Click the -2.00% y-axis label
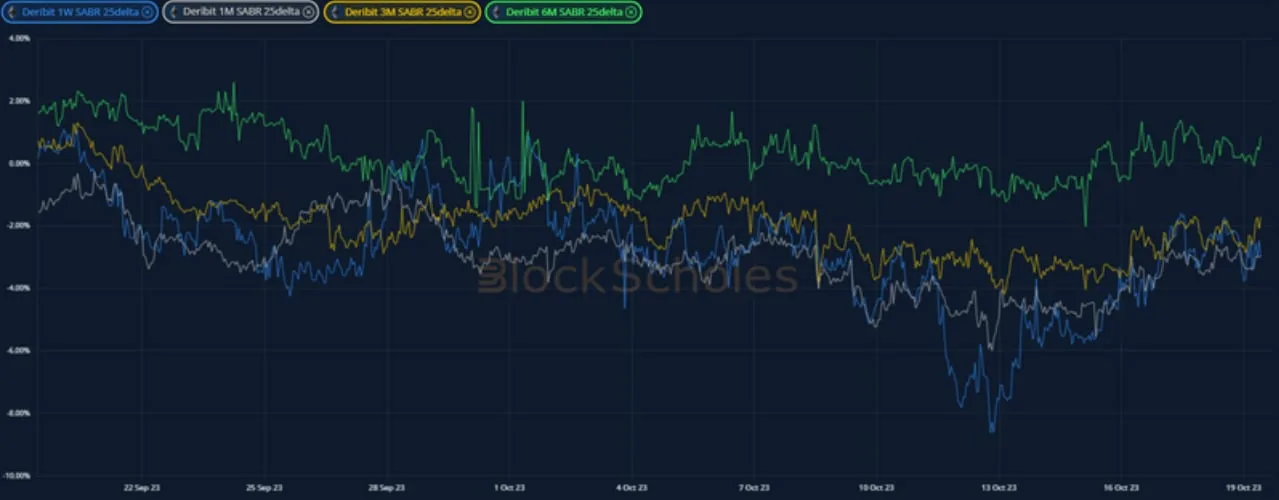 [x=18, y=225]
